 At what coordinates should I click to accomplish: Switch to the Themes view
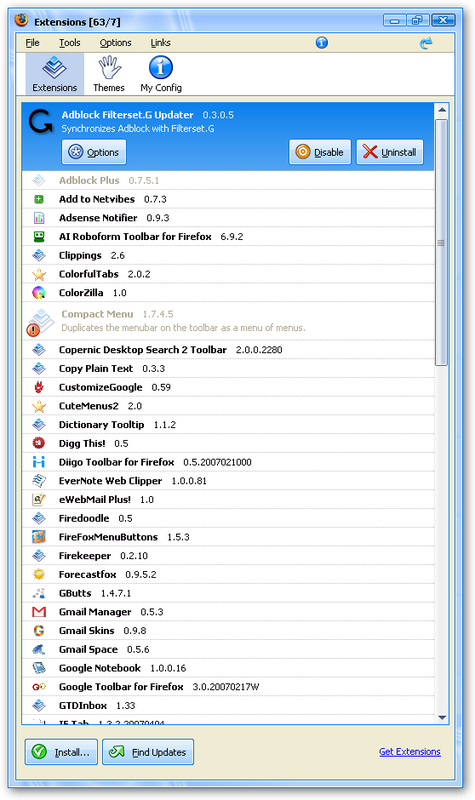[x=109, y=74]
